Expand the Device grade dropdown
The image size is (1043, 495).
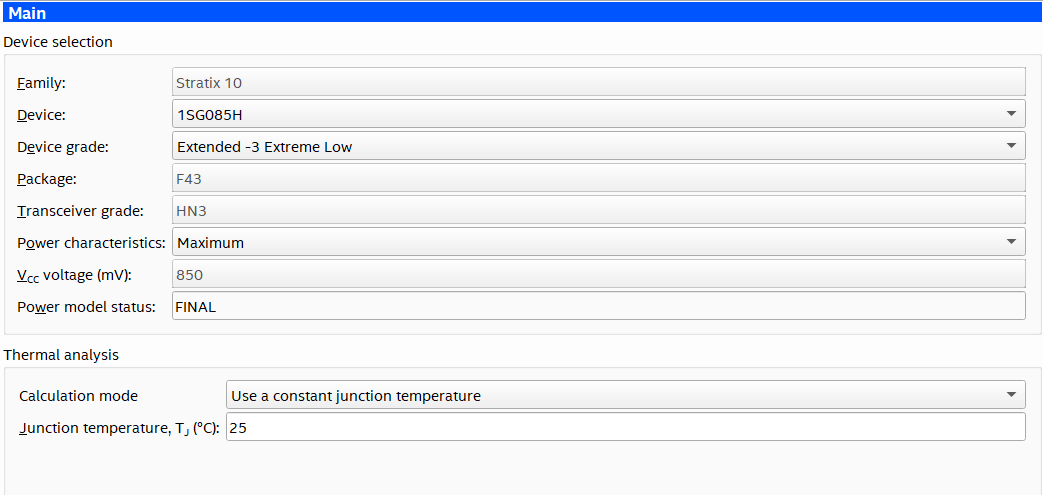pyautogui.click(x=598, y=146)
